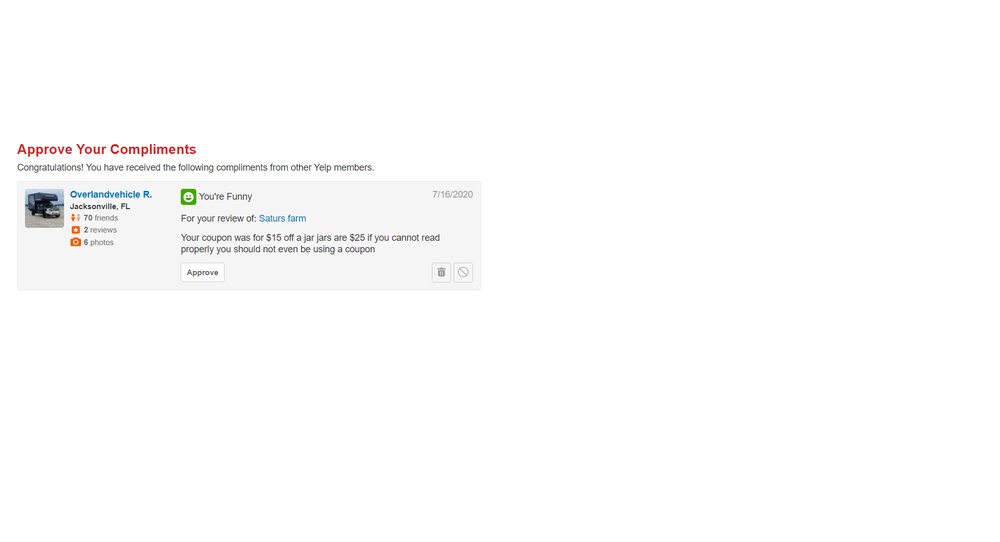This screenshot has width=1000, height=542.
Task: Click the Jacksonville, FL location text
Action: coord(100,206)
